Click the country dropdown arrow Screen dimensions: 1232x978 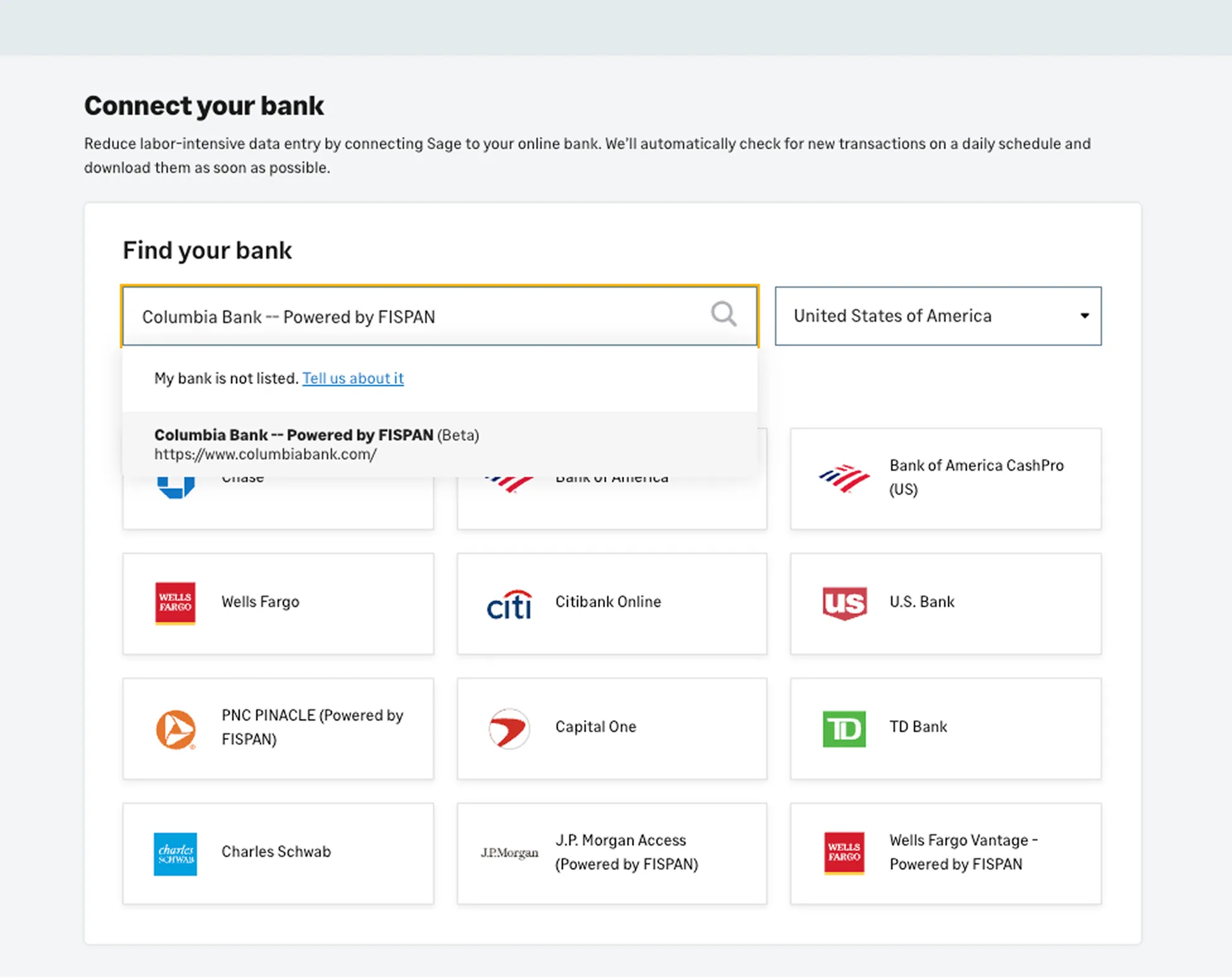point(1084,315)
